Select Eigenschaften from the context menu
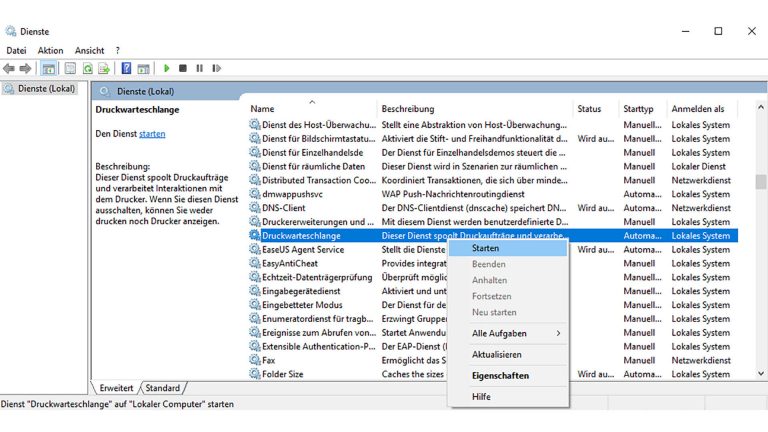This screenshot has width=768, height=432. (x=501, y=376)
